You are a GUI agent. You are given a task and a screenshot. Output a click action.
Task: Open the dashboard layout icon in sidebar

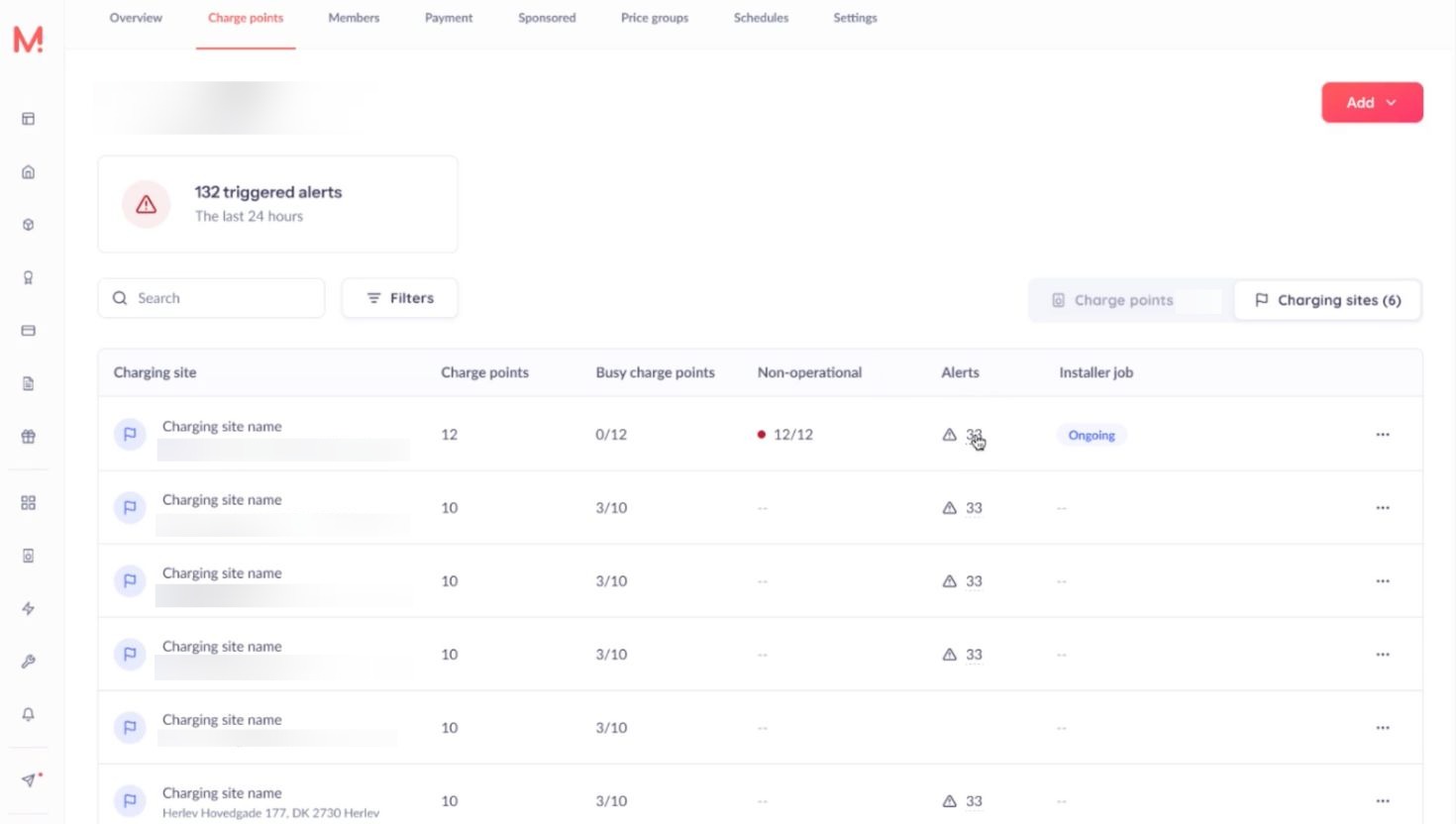[28, 119]
